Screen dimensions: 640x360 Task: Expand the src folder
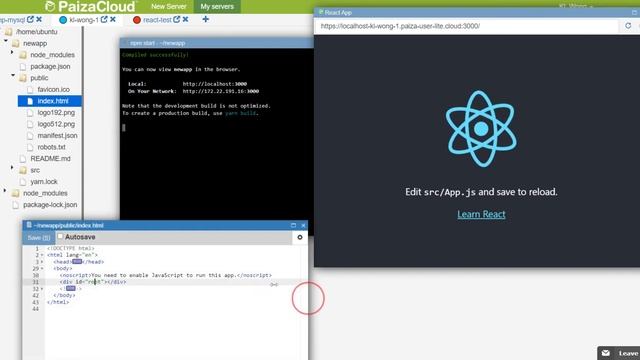click(x=12, y=167)
